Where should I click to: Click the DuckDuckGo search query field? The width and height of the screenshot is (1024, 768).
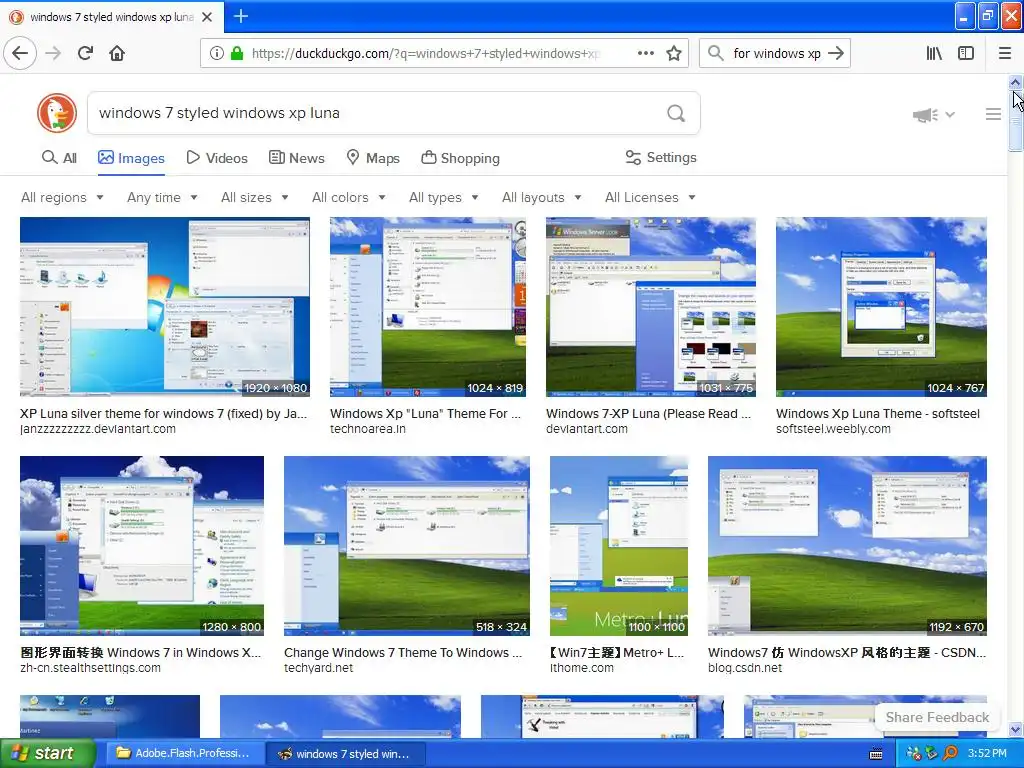pos(376,113)
